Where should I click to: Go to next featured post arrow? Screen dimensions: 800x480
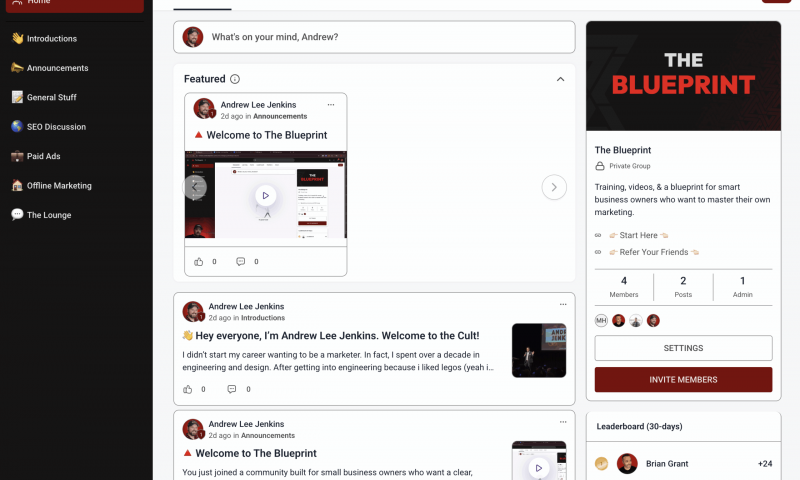[554, 187]
